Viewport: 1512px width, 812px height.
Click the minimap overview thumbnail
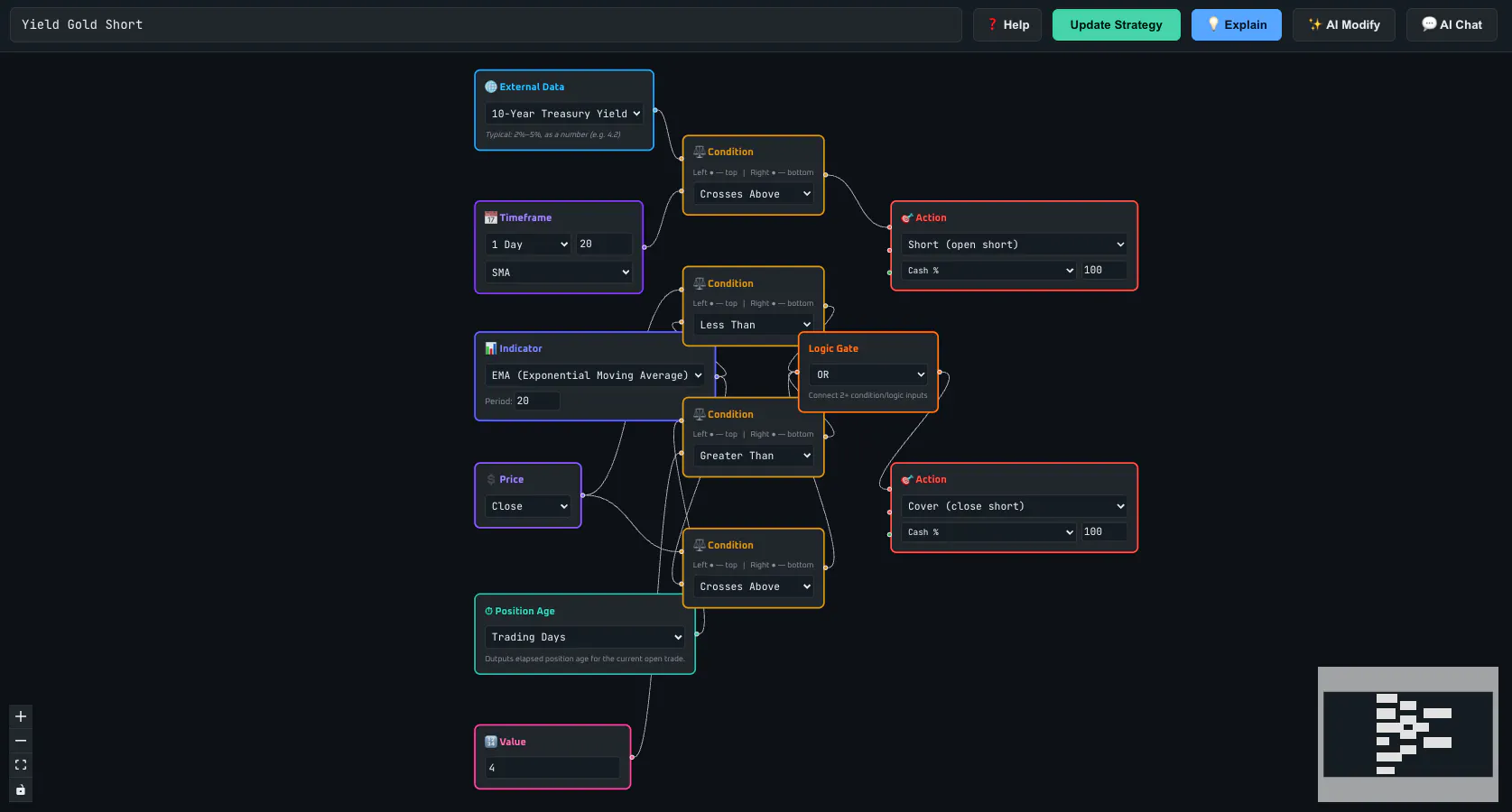1408,734
